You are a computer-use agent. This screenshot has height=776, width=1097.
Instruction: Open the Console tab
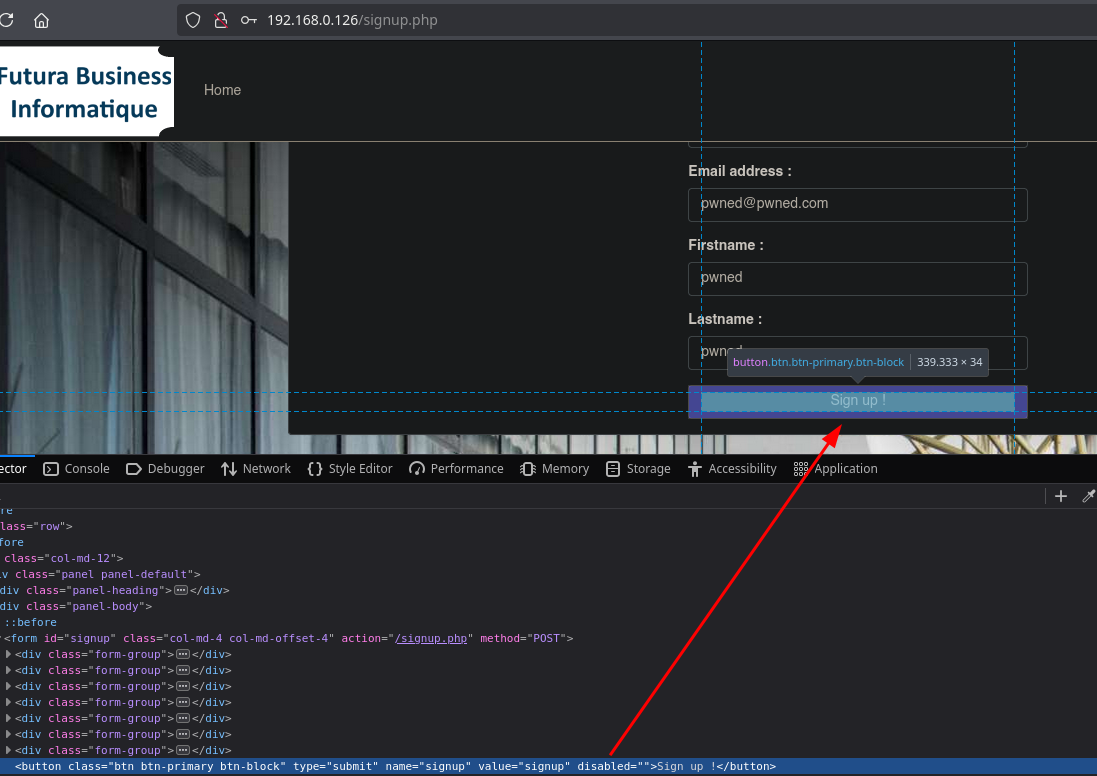click(76, 469)
